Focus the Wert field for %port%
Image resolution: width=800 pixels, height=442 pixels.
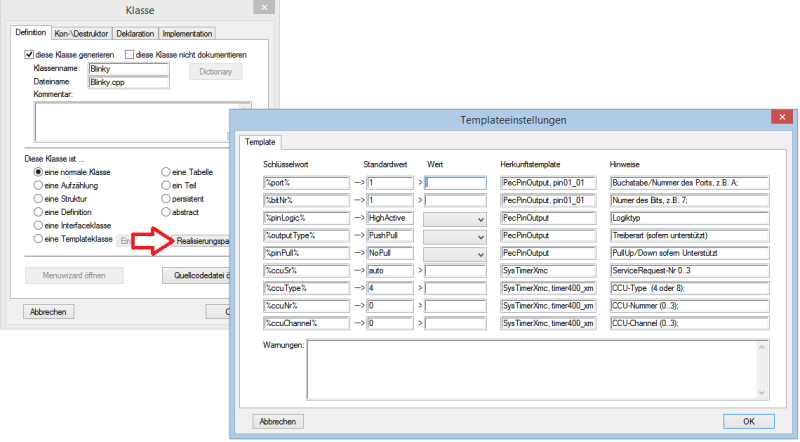pyautogui.click(x=455, y=183)
